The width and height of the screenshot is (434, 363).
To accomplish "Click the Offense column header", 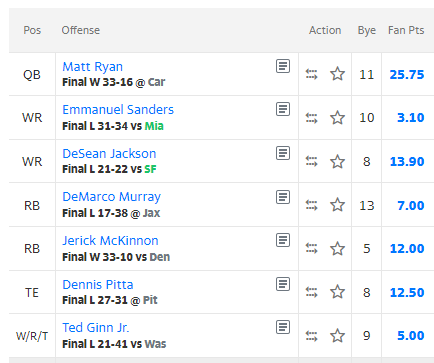I will coord(81,30).
